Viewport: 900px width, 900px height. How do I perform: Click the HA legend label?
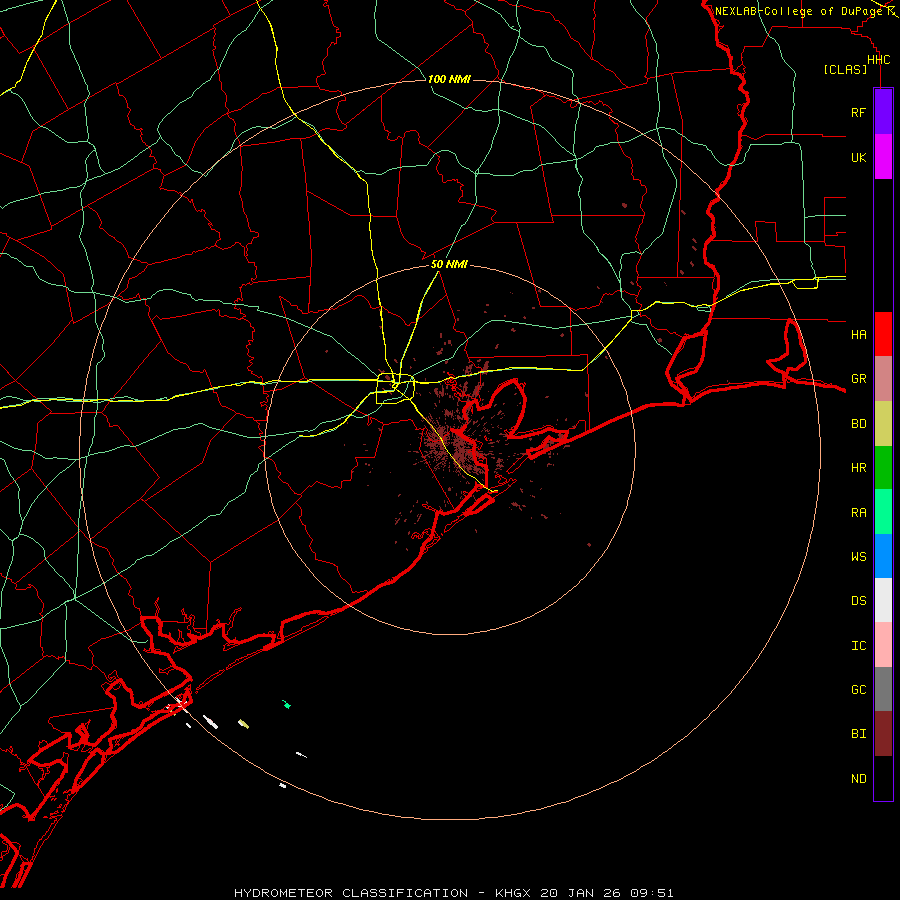click(858, 334)
